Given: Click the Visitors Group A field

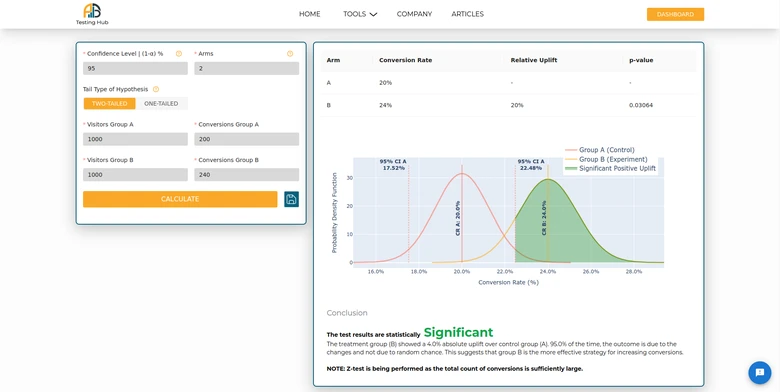Looking at the screenshot, I should (135, 139).
